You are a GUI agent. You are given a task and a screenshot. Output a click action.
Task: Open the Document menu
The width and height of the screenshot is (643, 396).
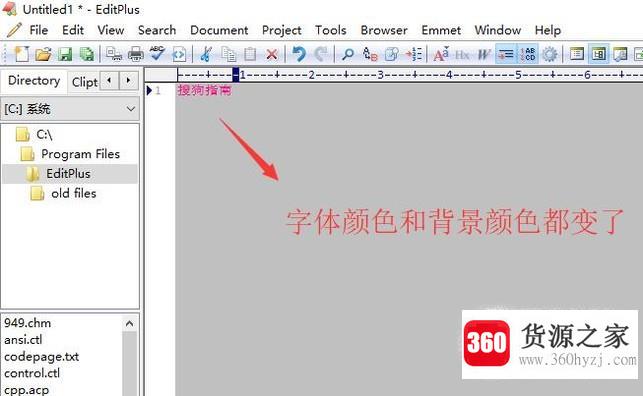click(x=219, y=30)
